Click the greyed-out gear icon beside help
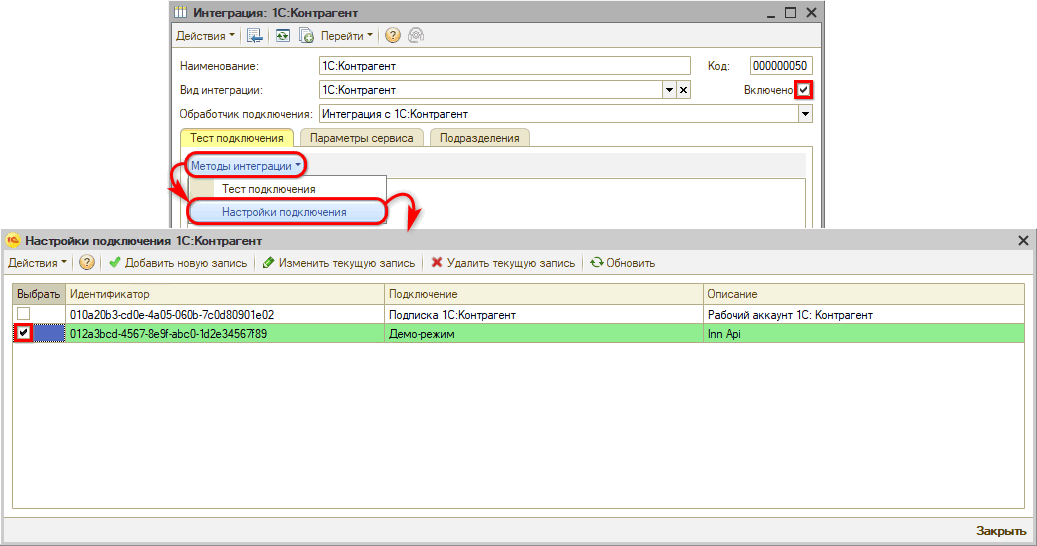This screenshot has height=546, width=1037. pyautogui.click(x=415, y=36)
